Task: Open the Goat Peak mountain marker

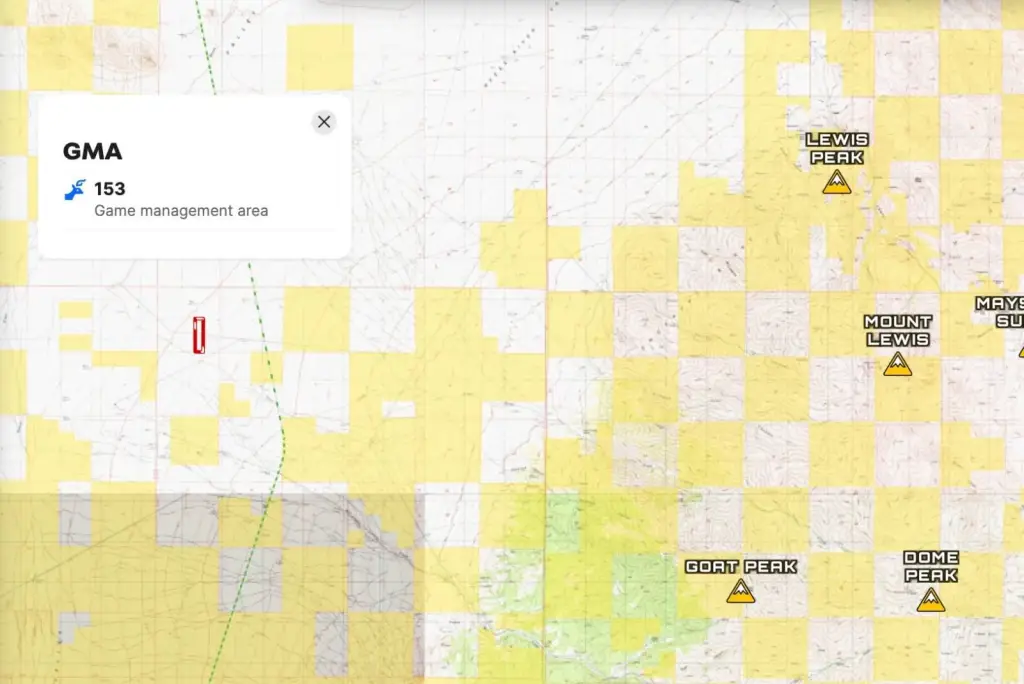Action: coord(740,591)
